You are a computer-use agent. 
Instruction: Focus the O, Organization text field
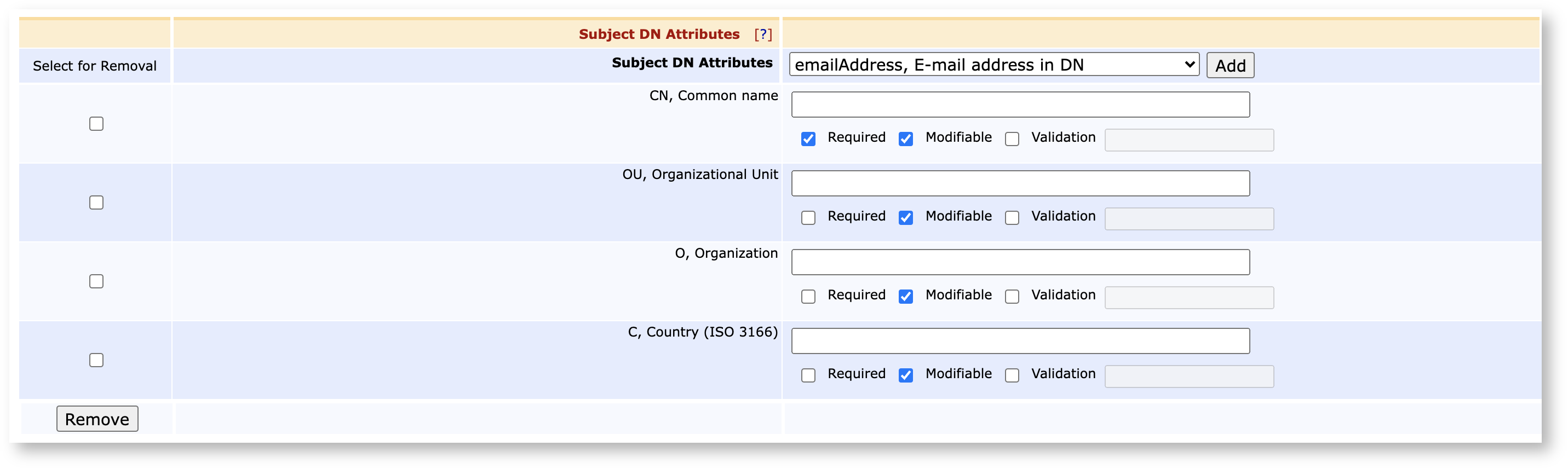1020,262
